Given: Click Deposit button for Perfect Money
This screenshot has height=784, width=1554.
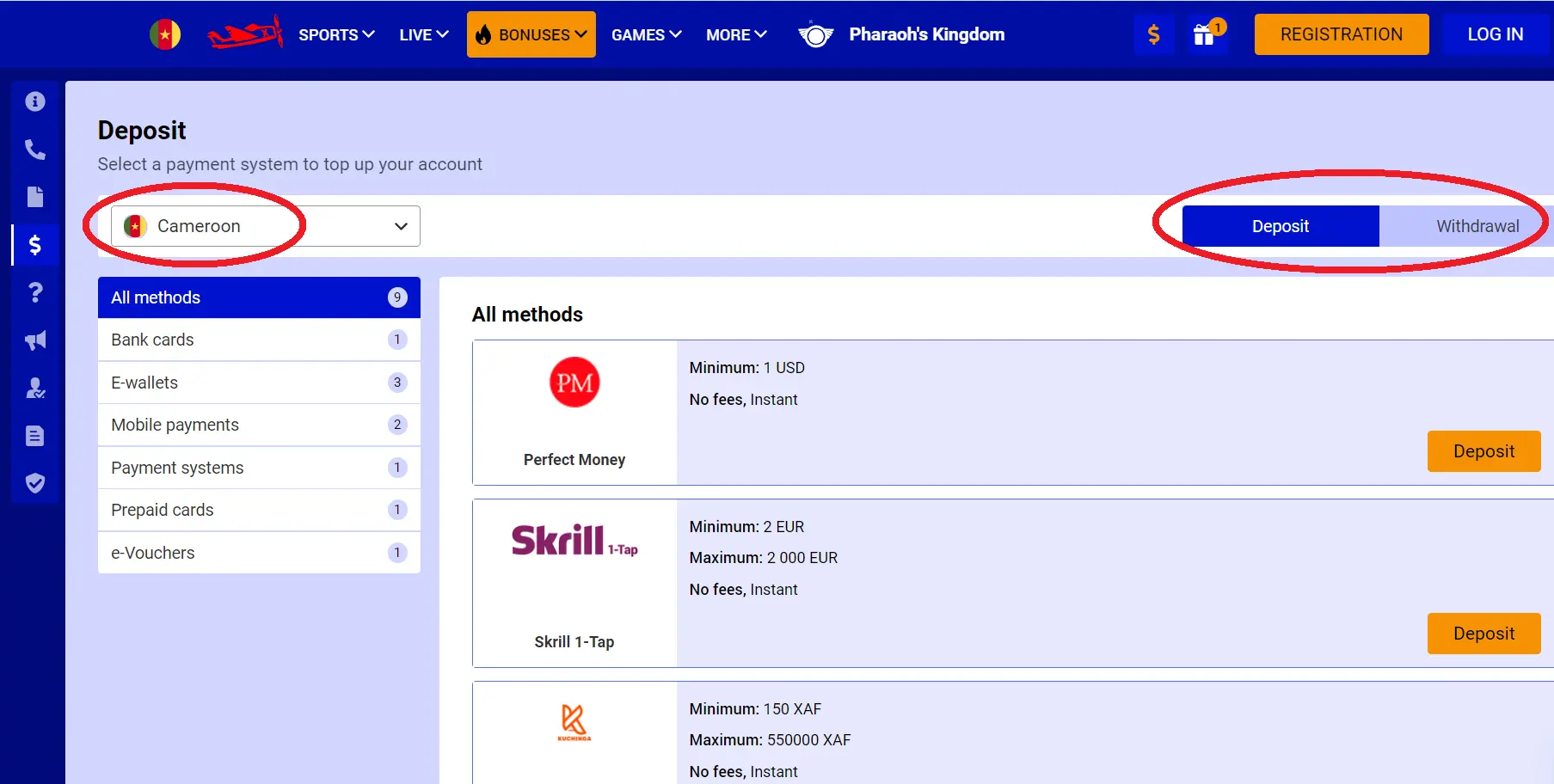Looking at the screenshot, I should tap(1483, 451).
